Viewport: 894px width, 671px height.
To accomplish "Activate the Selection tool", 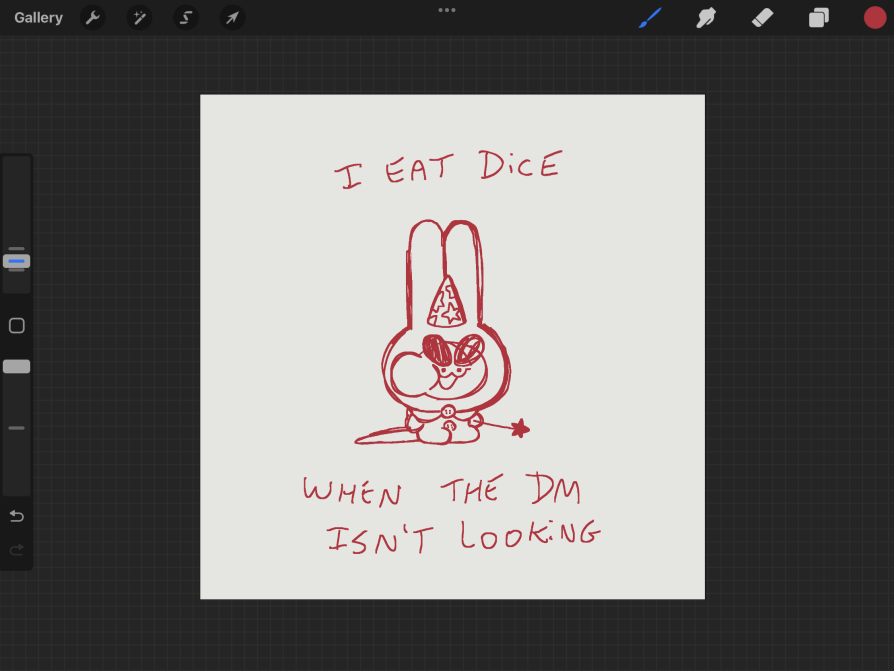I will (x=186, y=18).
